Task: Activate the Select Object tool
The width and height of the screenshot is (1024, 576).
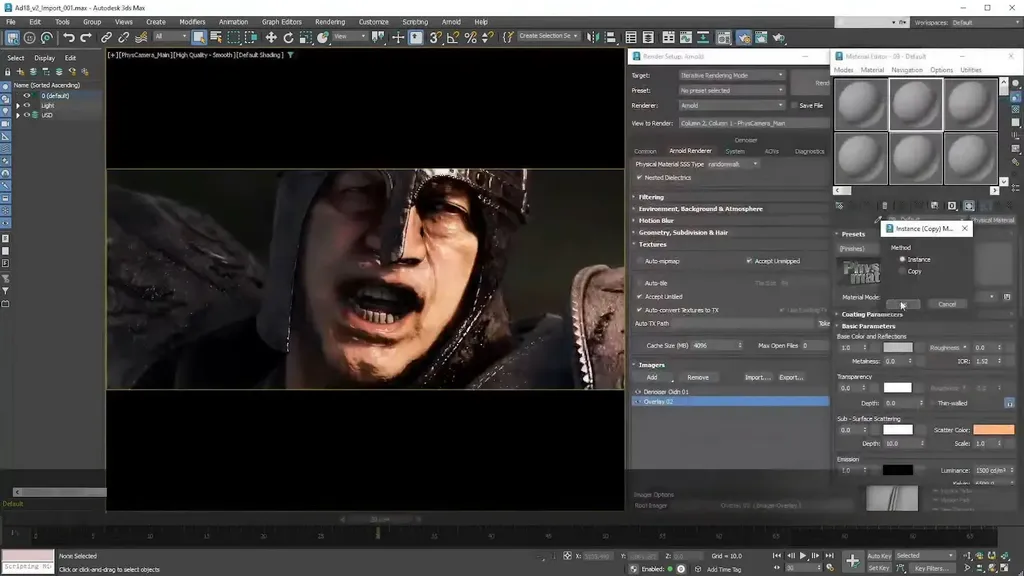Action: pos(199,38)
